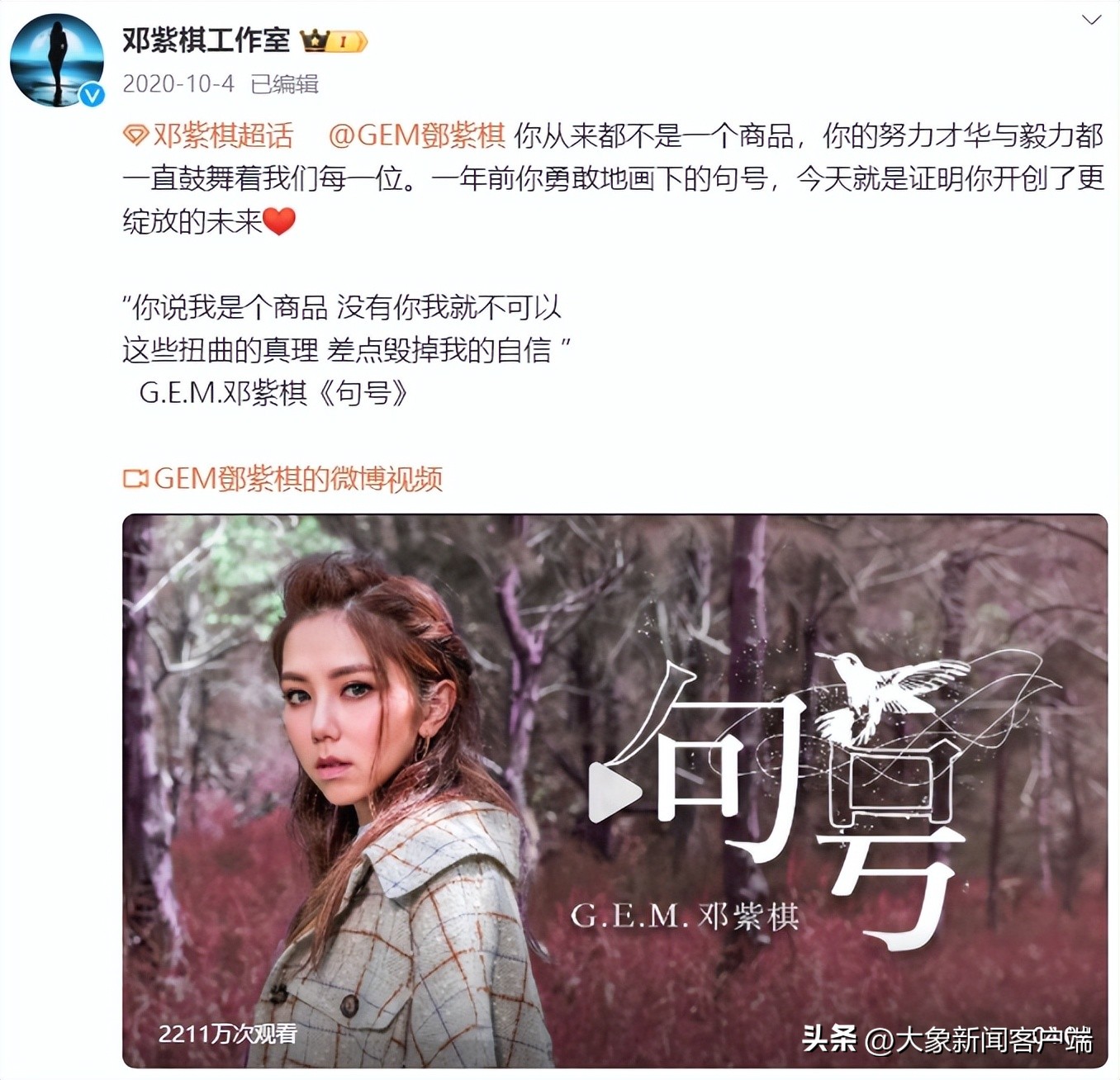This screenshot has height=1080, width=1120.
Task: Click the 2211万次观看 view count
Action: (x=228, y=1034)
